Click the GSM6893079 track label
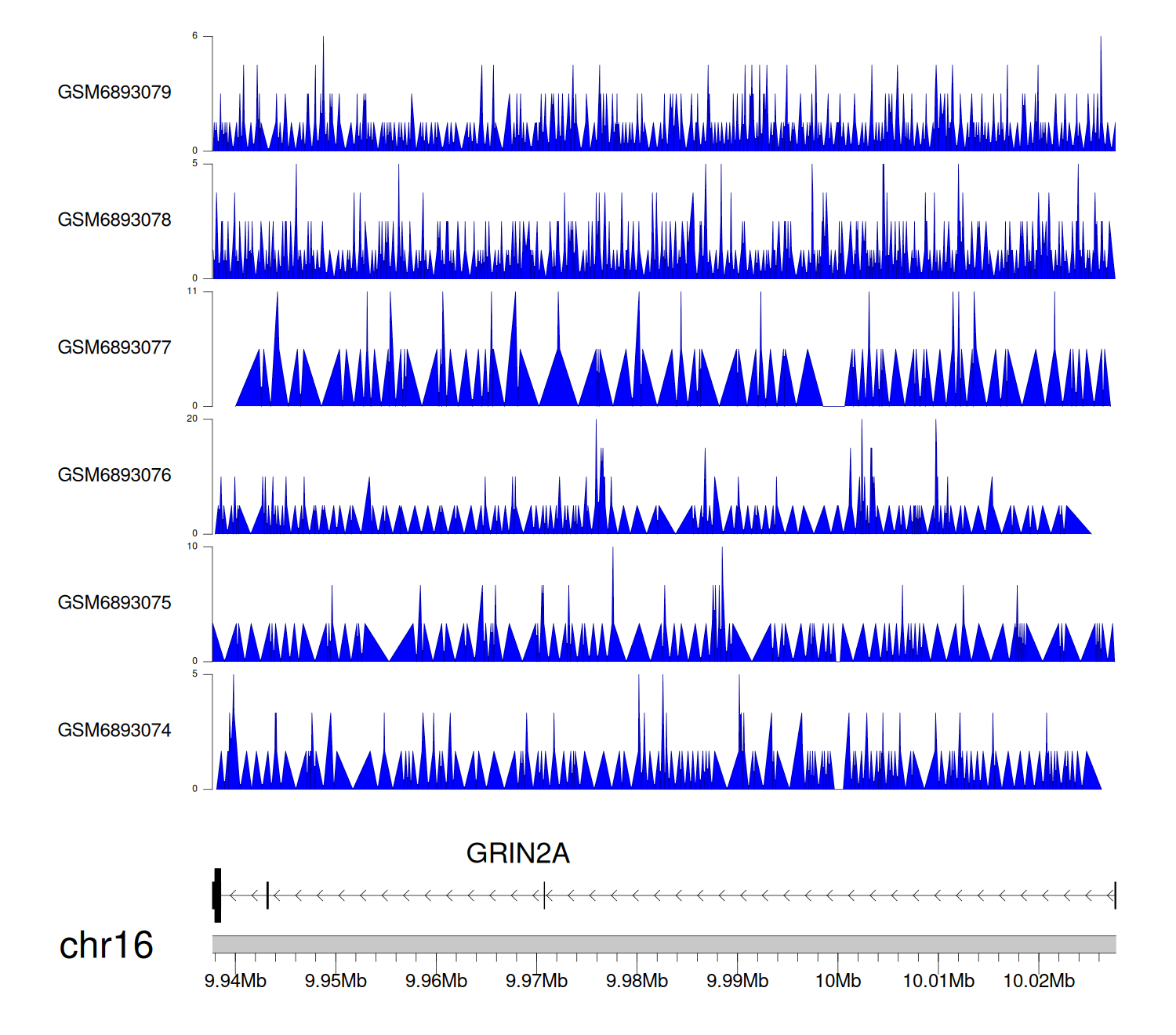The image size is (1176, 1035). (114, 93)
